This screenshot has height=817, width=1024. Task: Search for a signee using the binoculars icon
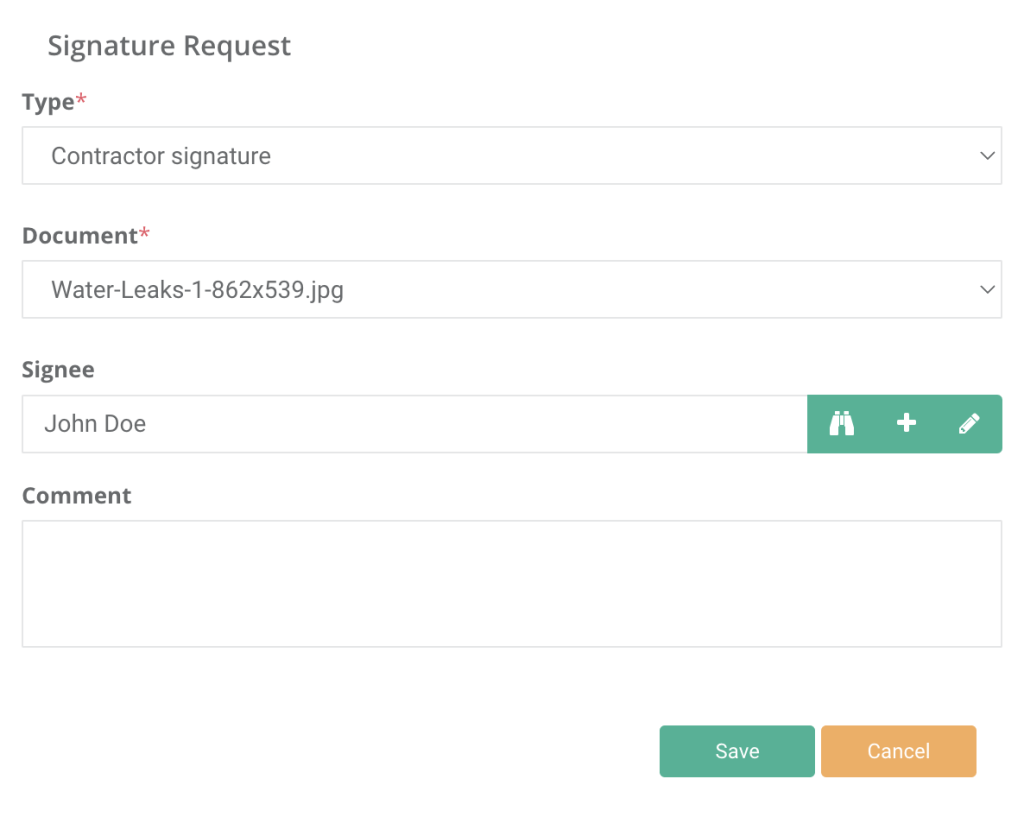point(841,424)
